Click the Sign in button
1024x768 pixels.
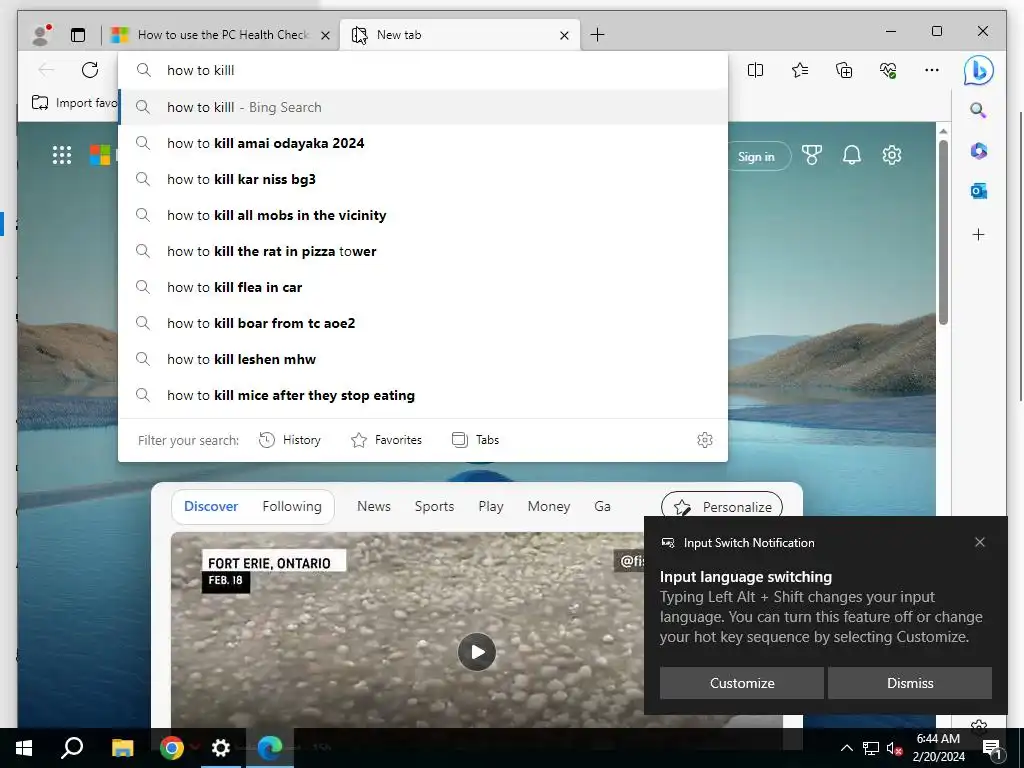(756, 157)
